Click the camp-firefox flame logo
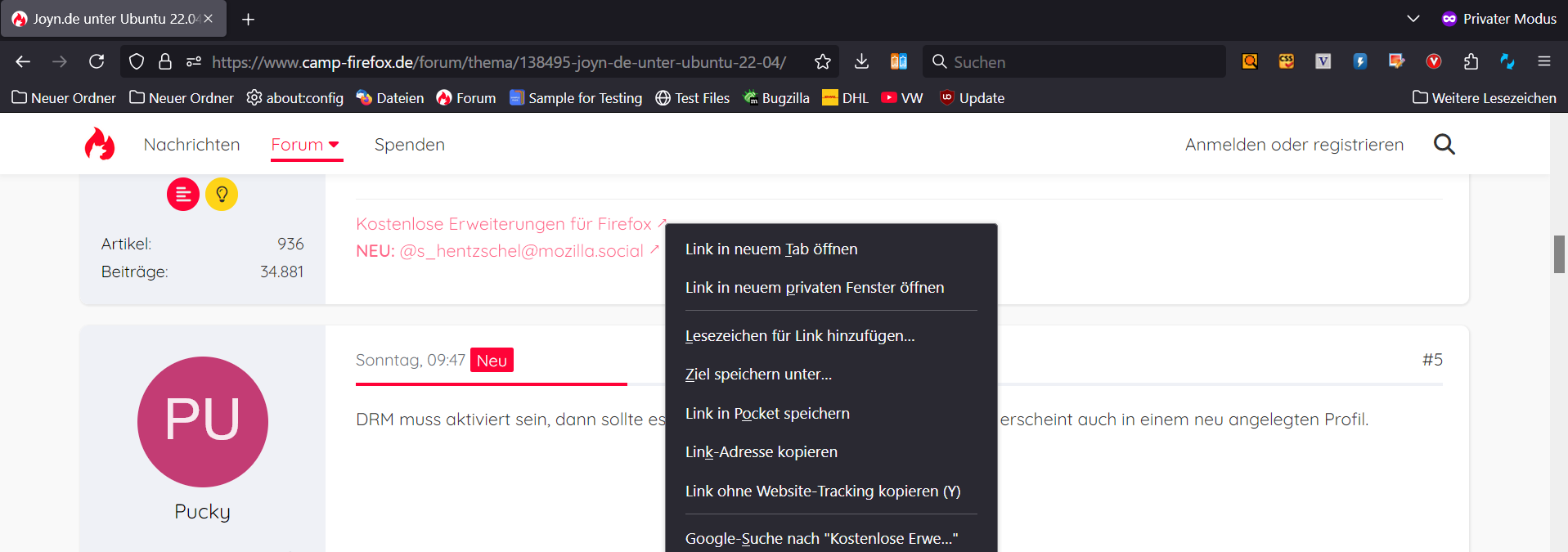Viewport: 1568px width, 552px height. click(100, 143)
